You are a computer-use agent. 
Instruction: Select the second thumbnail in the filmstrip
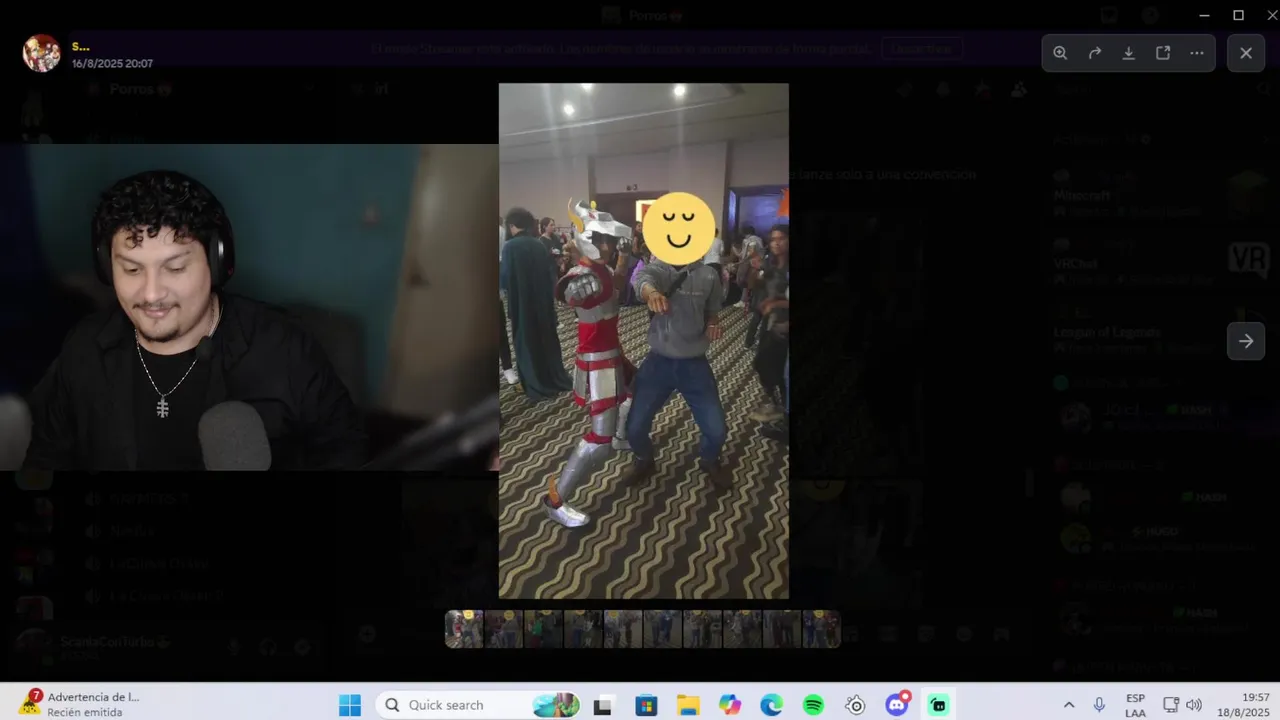[504, 629]
